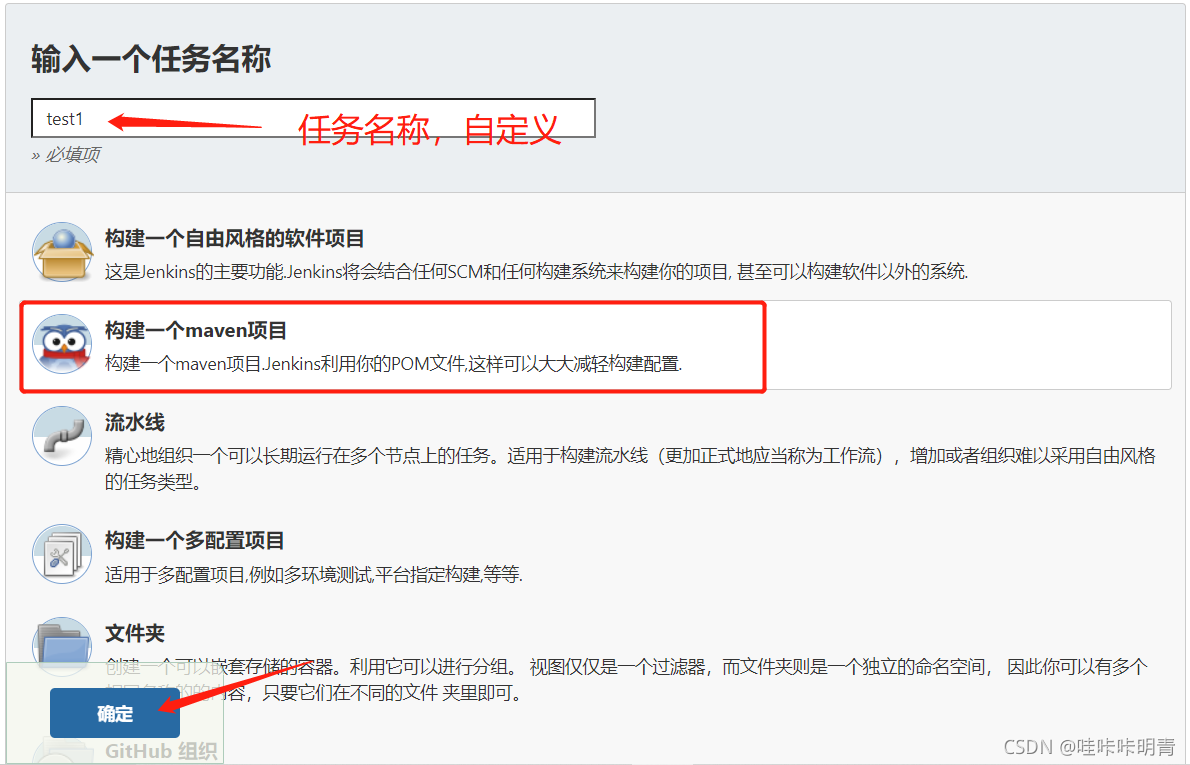Click description mentioning POM文件
Image resolution: width=1190 pixels, height=765 pixels.
point(393,364)
